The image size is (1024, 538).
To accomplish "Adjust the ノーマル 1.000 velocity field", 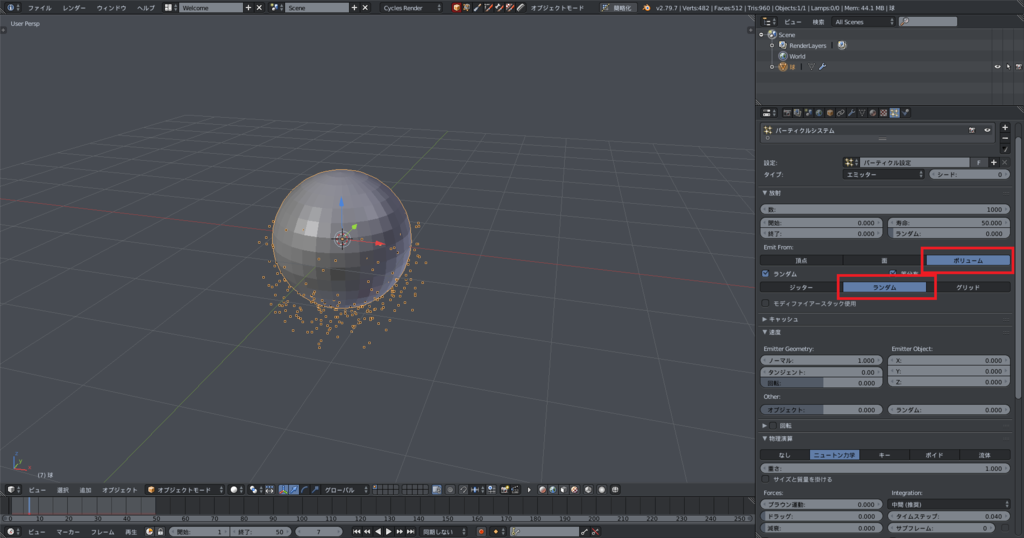I will pyautogui.click(x=822, y=360).
